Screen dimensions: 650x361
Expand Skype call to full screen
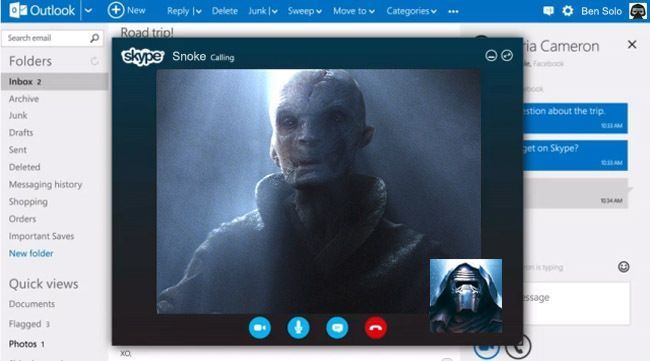click(507, 56)
